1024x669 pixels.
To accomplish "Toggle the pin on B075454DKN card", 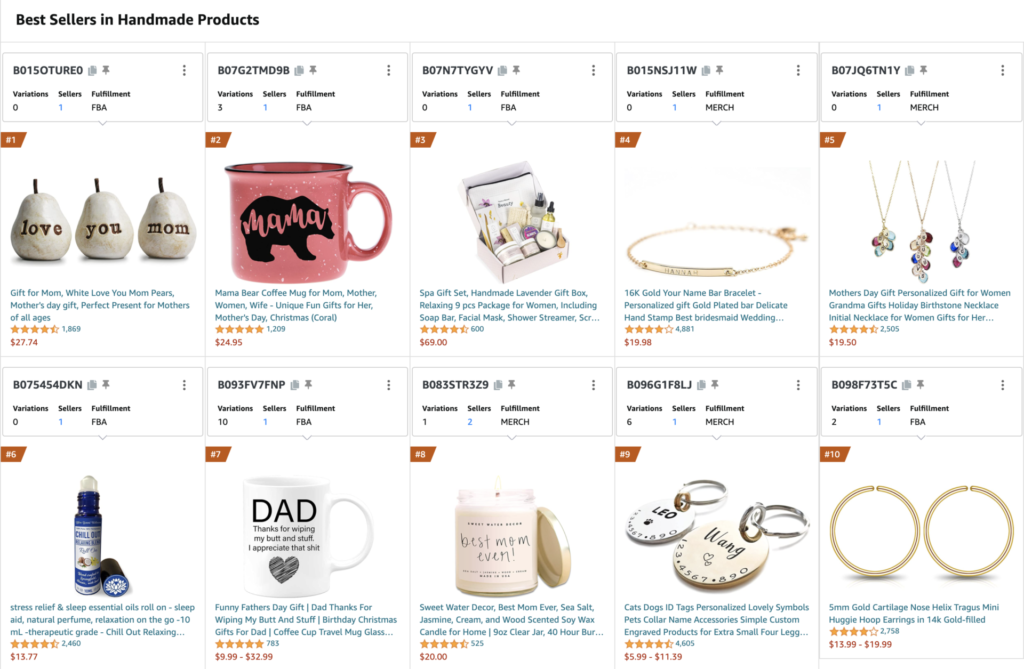I will pyautogui.click(x=106, y=384).
